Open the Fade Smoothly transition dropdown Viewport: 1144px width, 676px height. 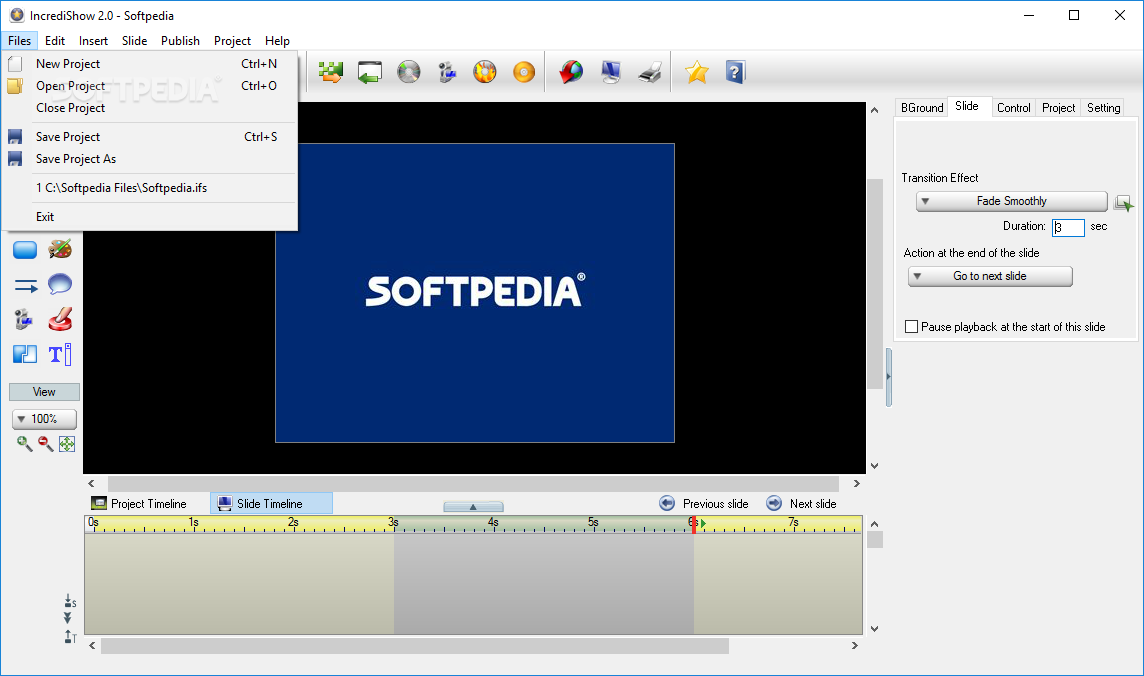(1012, 201)
